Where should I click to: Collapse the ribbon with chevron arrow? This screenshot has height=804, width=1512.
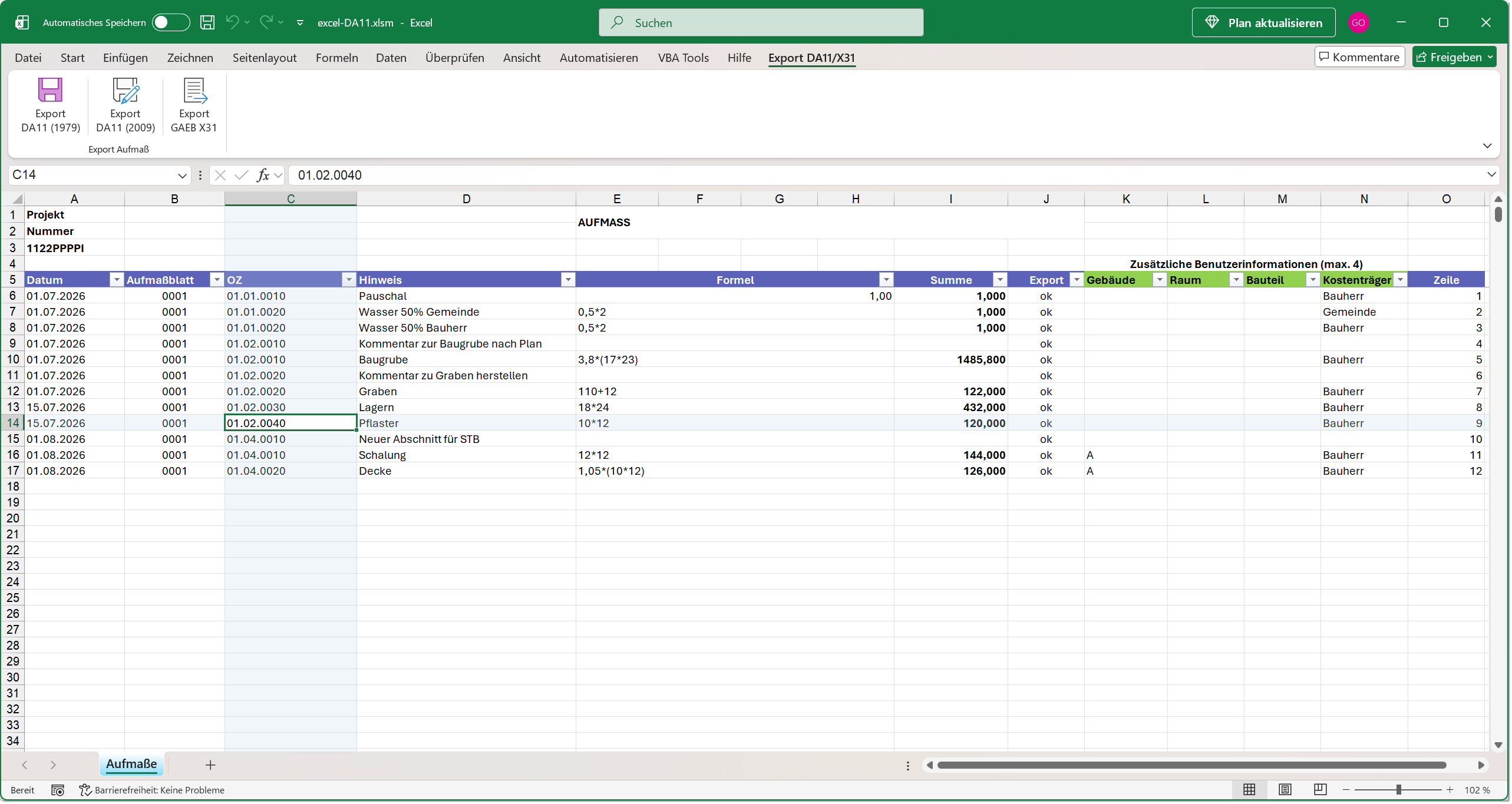[x=1487, y=145]
